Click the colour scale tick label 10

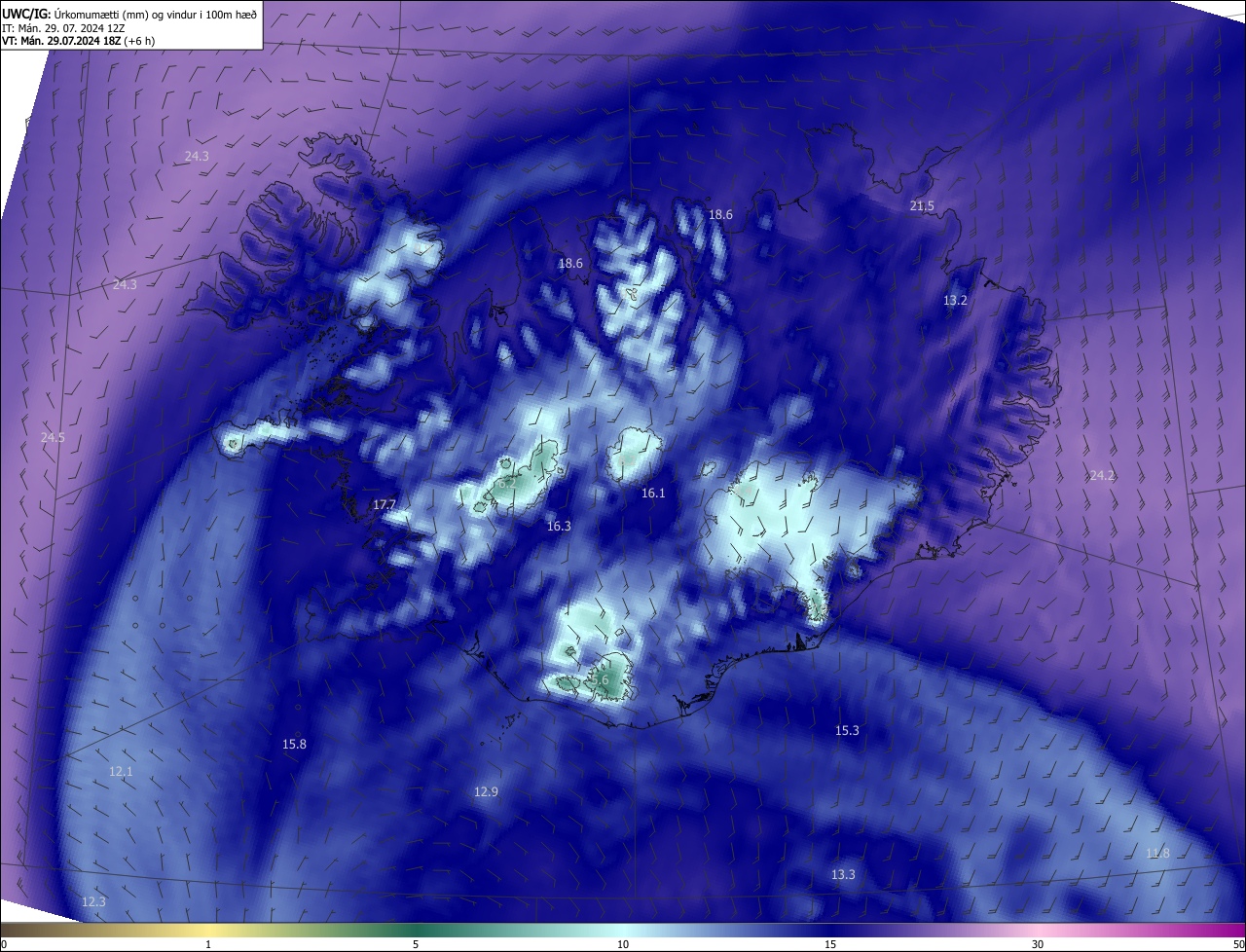pyautogui.click(x=623, y=944)
